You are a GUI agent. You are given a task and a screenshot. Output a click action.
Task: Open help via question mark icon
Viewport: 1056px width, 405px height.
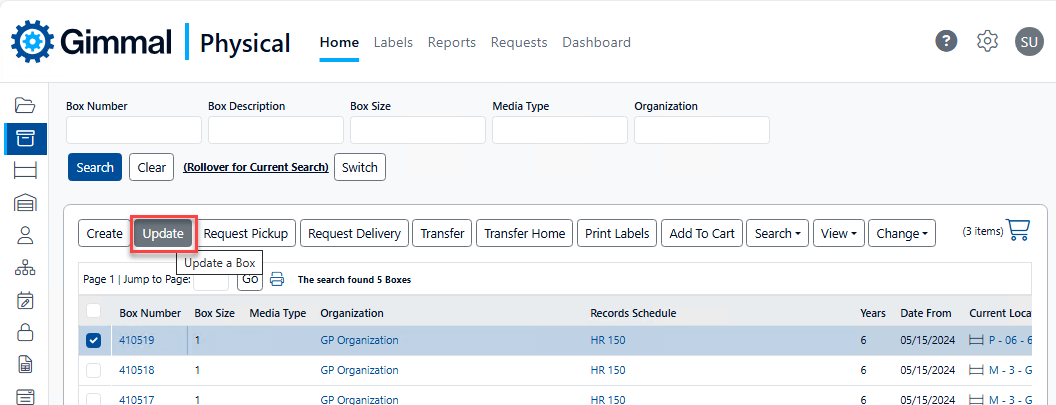946,41
